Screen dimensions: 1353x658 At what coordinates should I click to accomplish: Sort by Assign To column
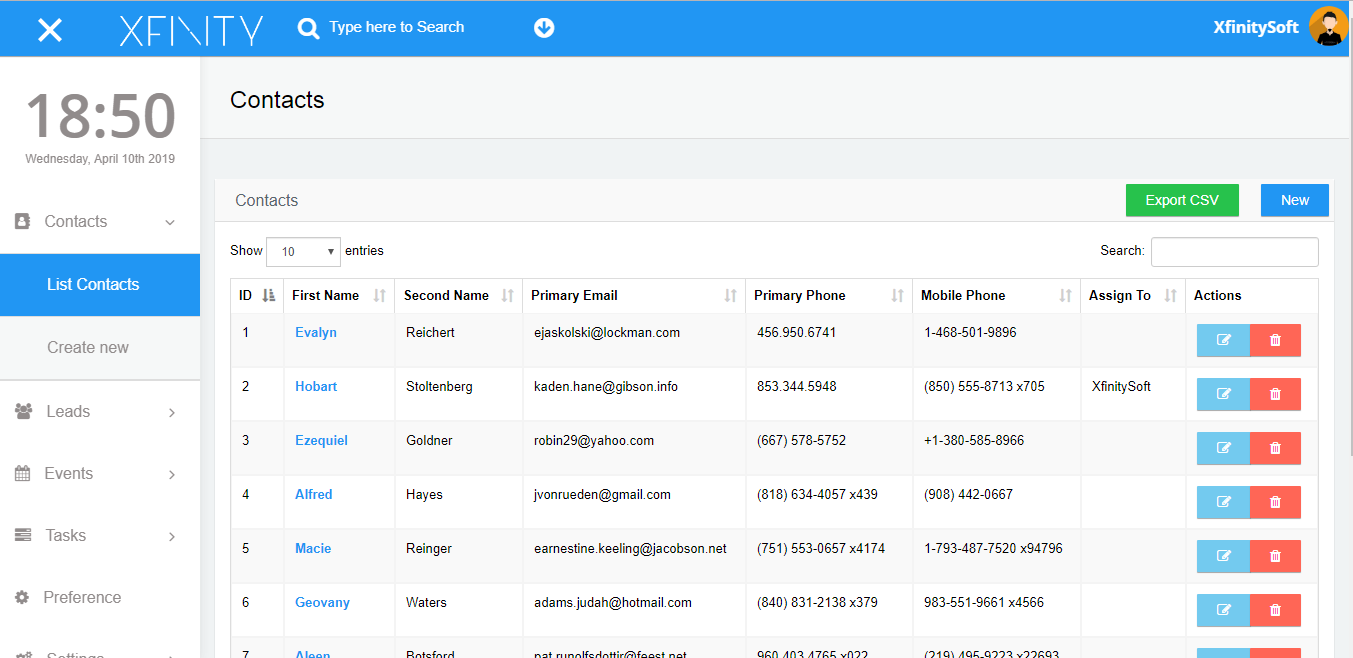1133,296
